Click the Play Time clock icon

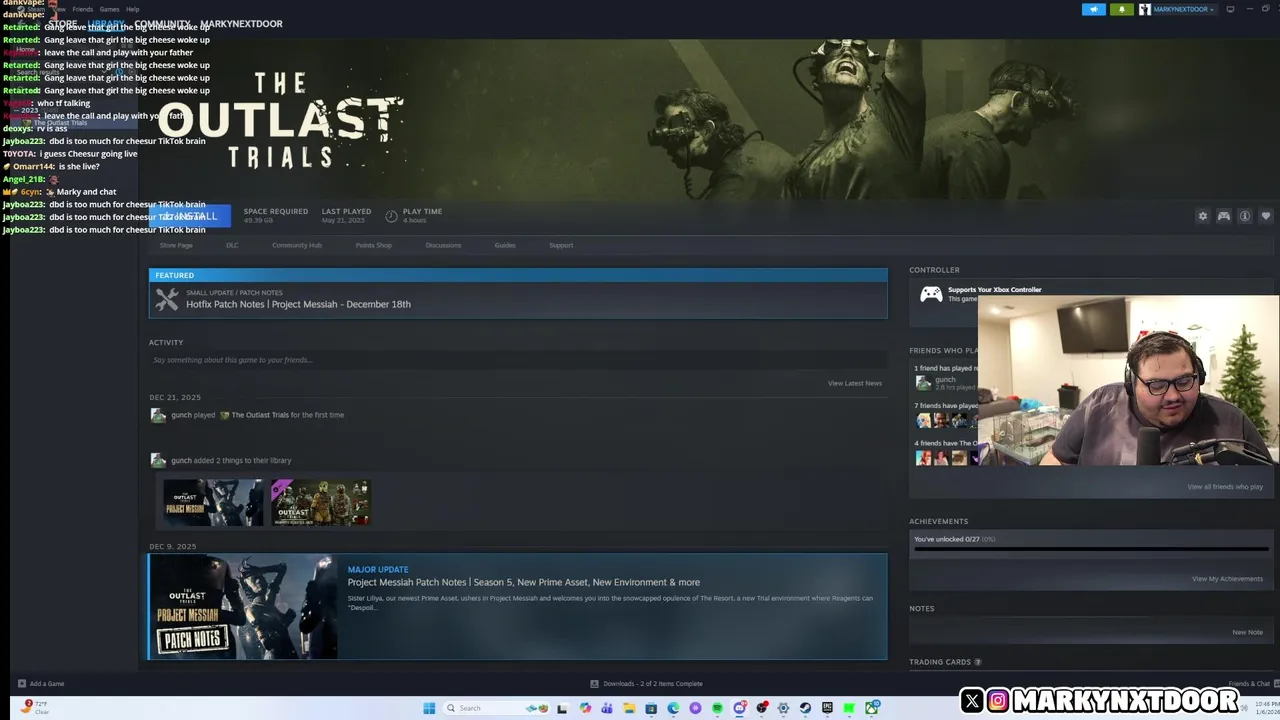click(x=391, y=216)
